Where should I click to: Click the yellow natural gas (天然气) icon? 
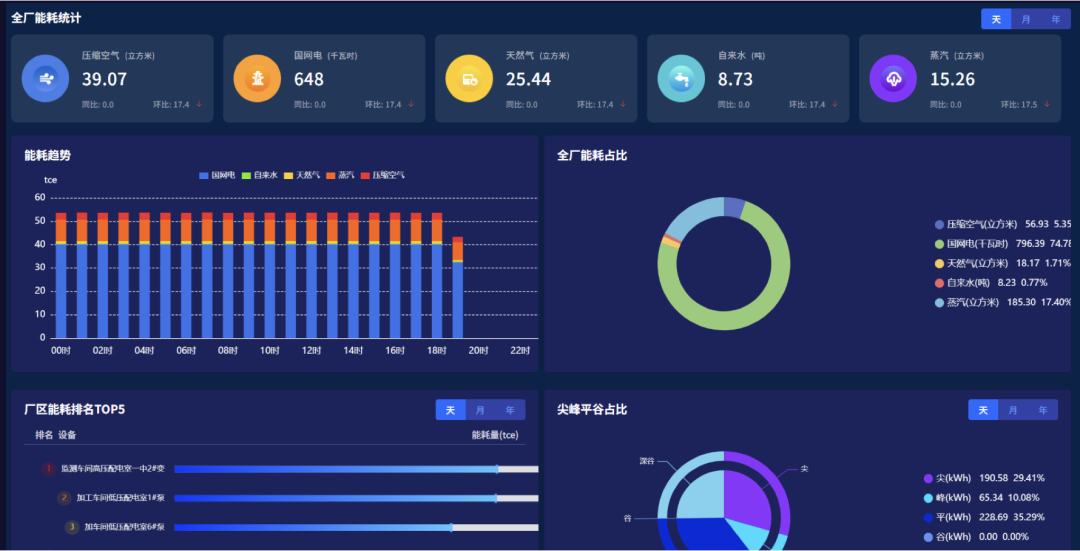469,78
